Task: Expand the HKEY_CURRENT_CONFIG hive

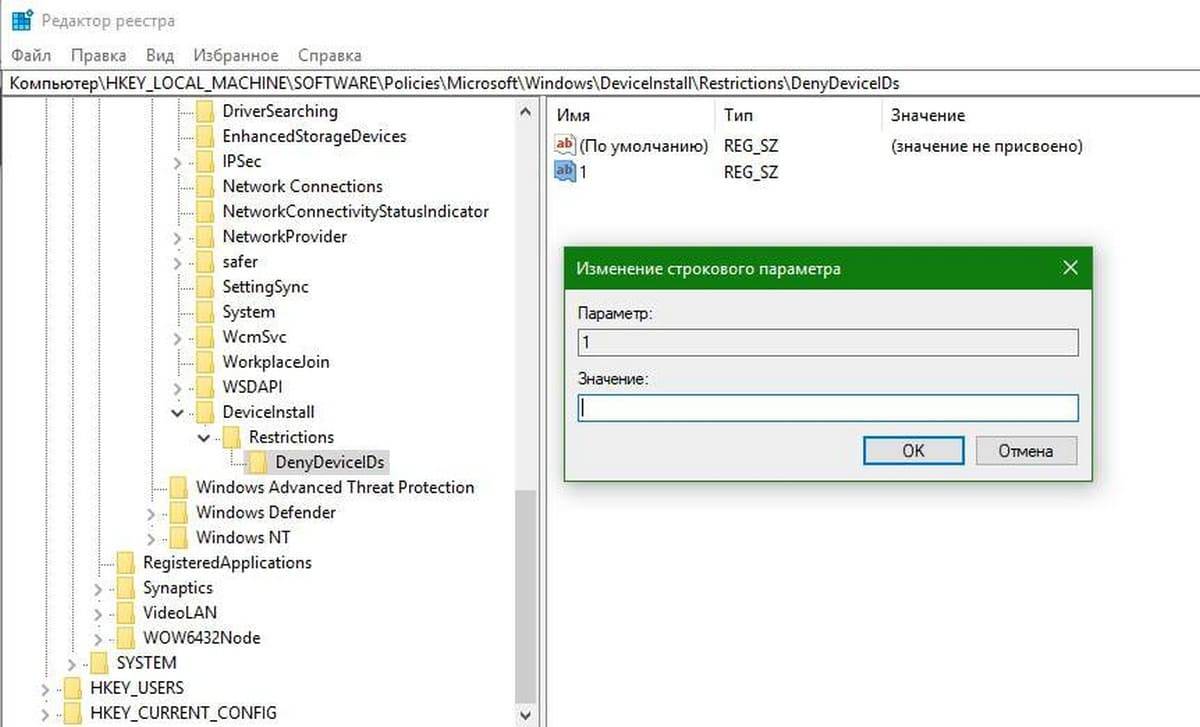Action: pyautogui.click(x=45, y=713)
